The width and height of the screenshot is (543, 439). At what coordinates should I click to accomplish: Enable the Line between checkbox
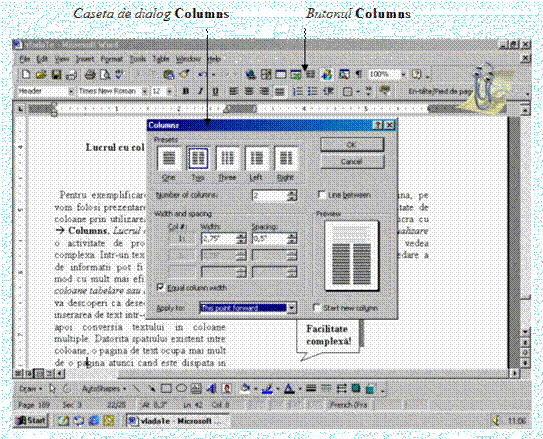point(322,195)
